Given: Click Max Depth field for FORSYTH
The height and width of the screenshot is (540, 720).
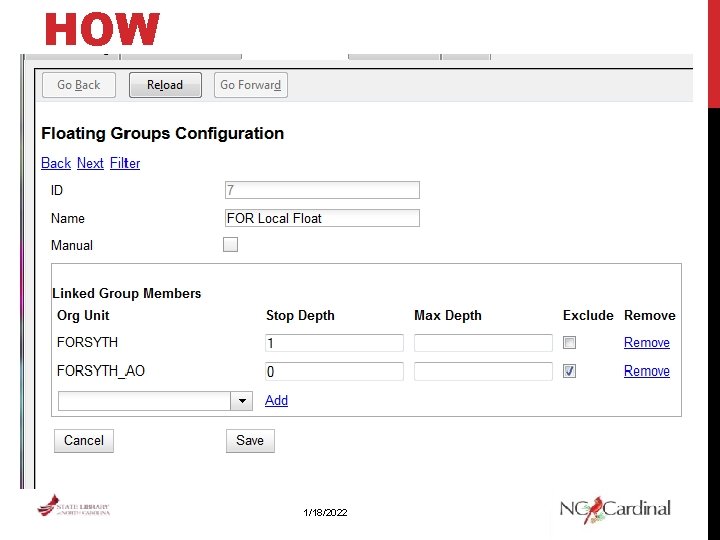Looking at the screenshot, I should pyautogui.click(x=483, y=343).
